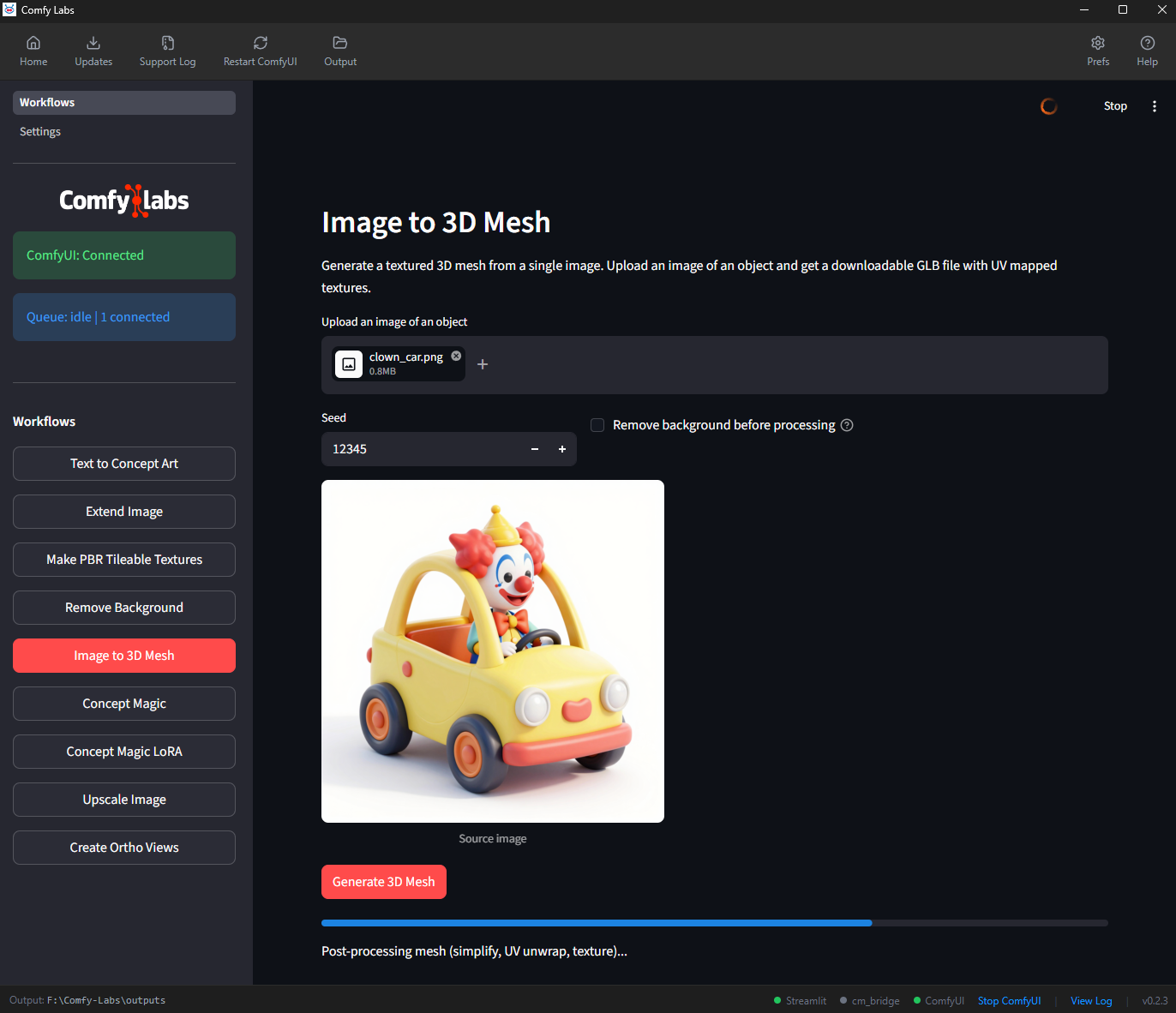This screenshot has height=1013, width=1176.
Task: Open Make PBR Tileable Textures workflow
Action: (x=124, y=560)
